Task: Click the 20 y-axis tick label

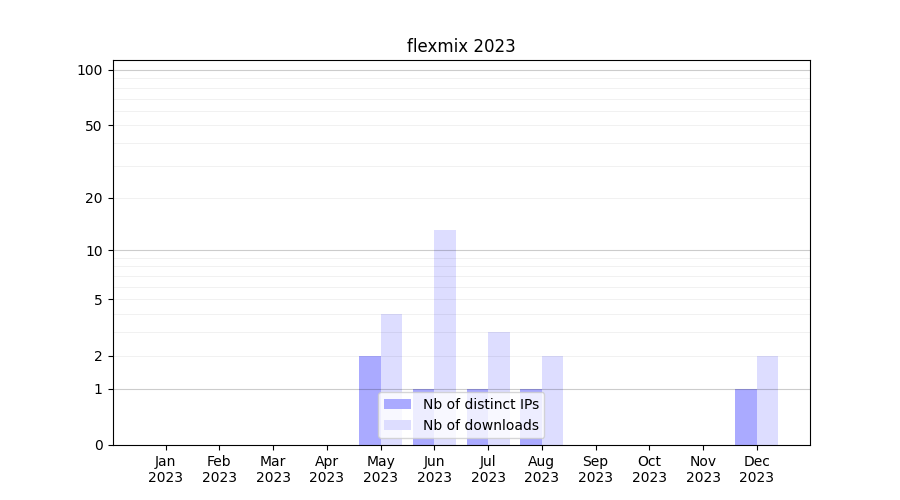Action: tap(94, 198)
